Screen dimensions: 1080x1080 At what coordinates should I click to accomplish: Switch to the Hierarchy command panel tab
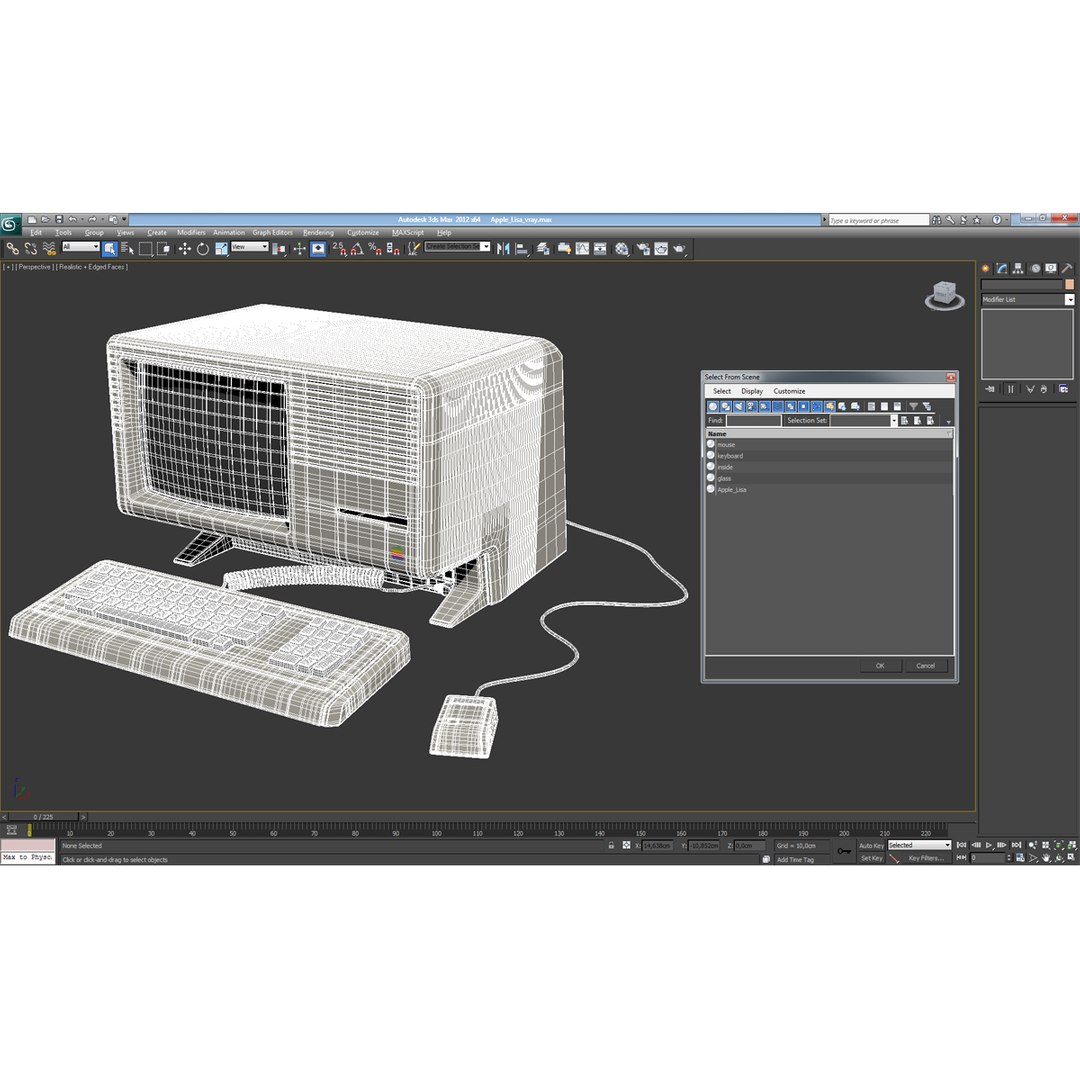click(x=1018, y=269)
